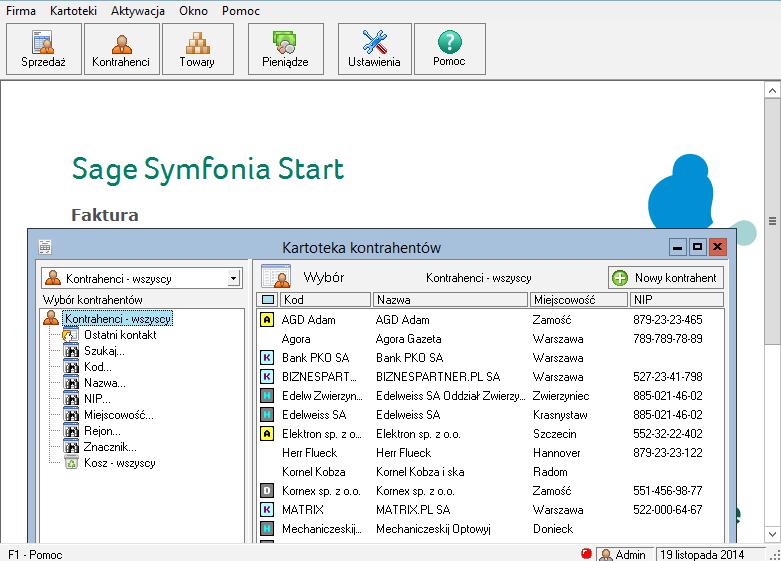
Task: Open the Firma menu
Action: pos(20,10)
